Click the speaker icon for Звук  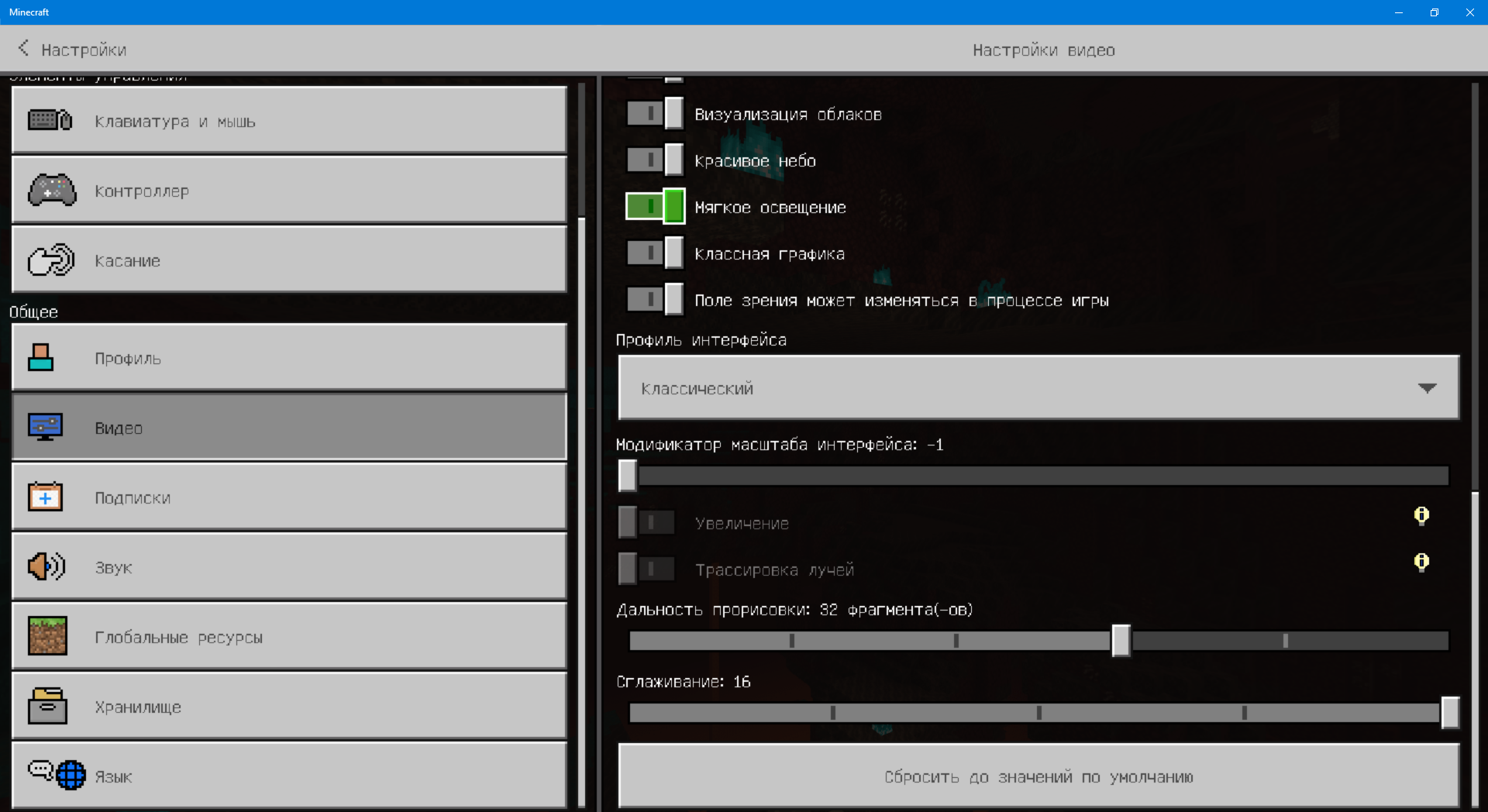click(x=46, y=567)
